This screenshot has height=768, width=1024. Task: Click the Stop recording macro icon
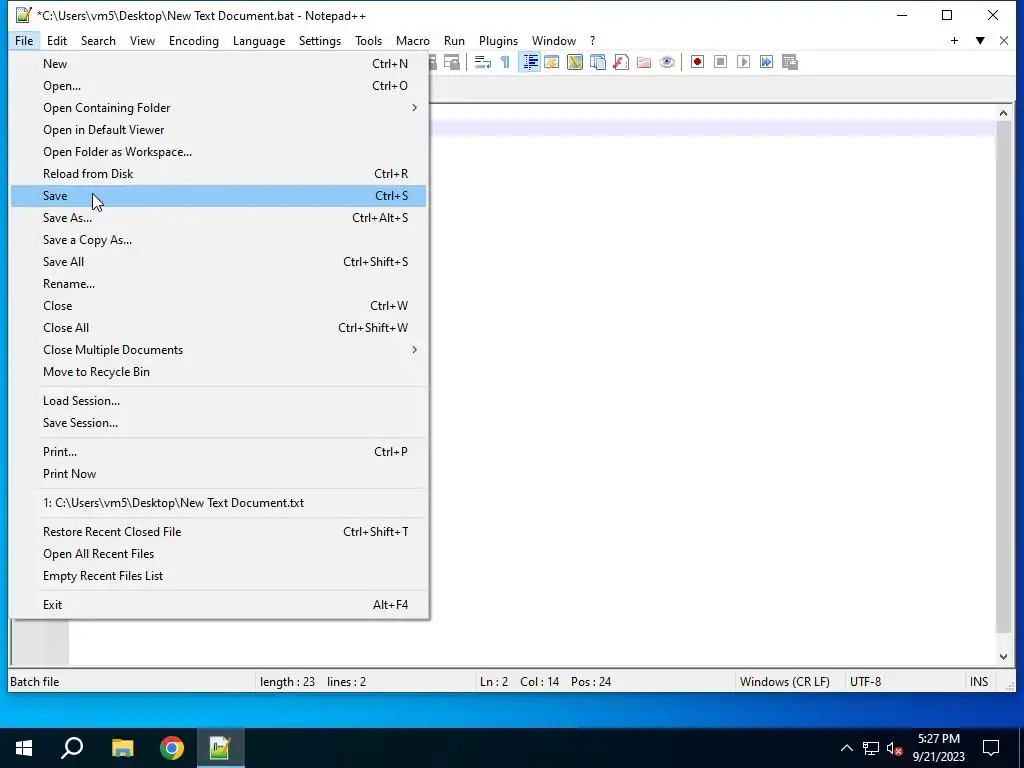click(x=720, y=62)
